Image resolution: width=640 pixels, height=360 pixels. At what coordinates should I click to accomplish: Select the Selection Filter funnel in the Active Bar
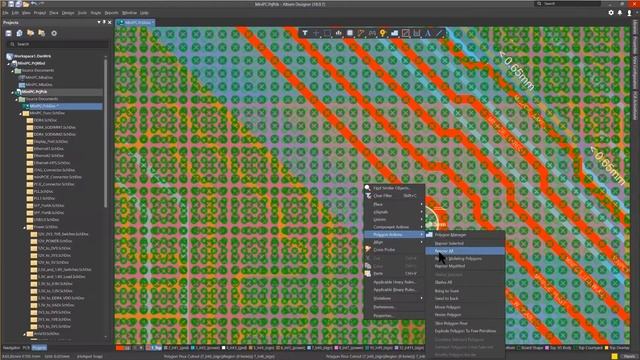click(305, 33)
